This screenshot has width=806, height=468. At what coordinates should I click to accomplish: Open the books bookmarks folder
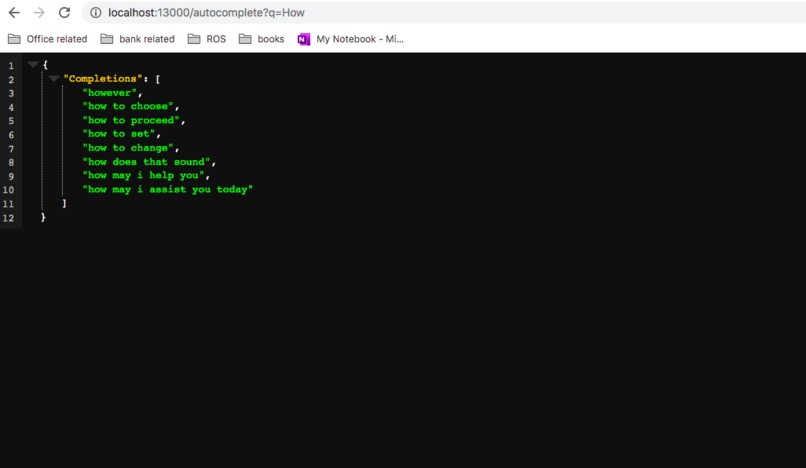262,39
